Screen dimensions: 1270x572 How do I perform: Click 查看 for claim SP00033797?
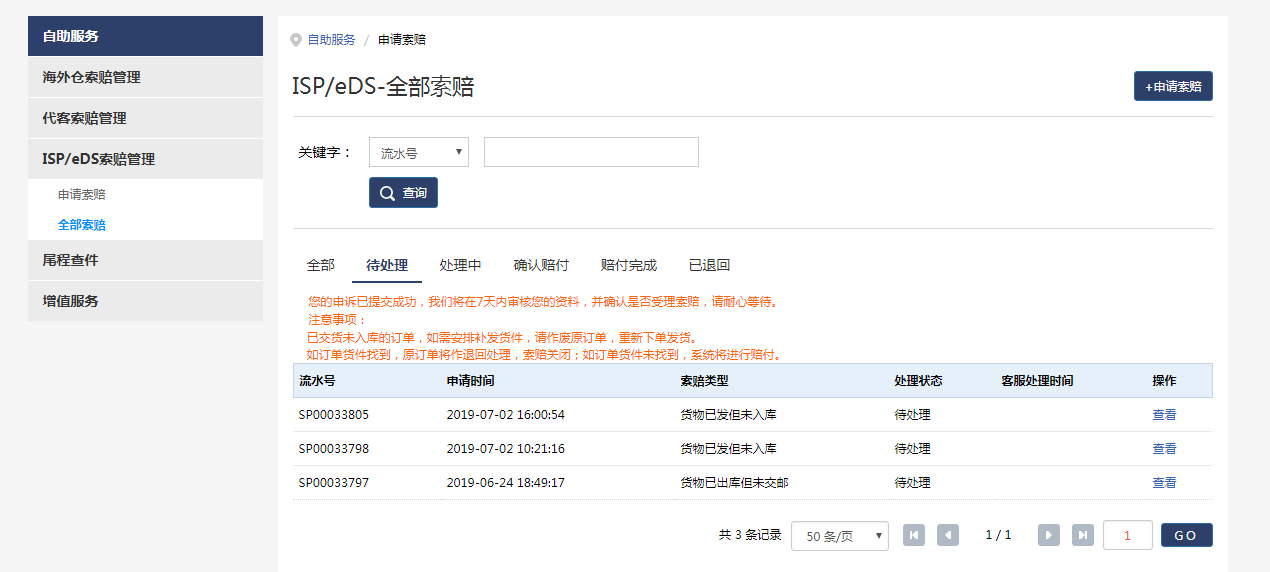[x=1164, y=483]
